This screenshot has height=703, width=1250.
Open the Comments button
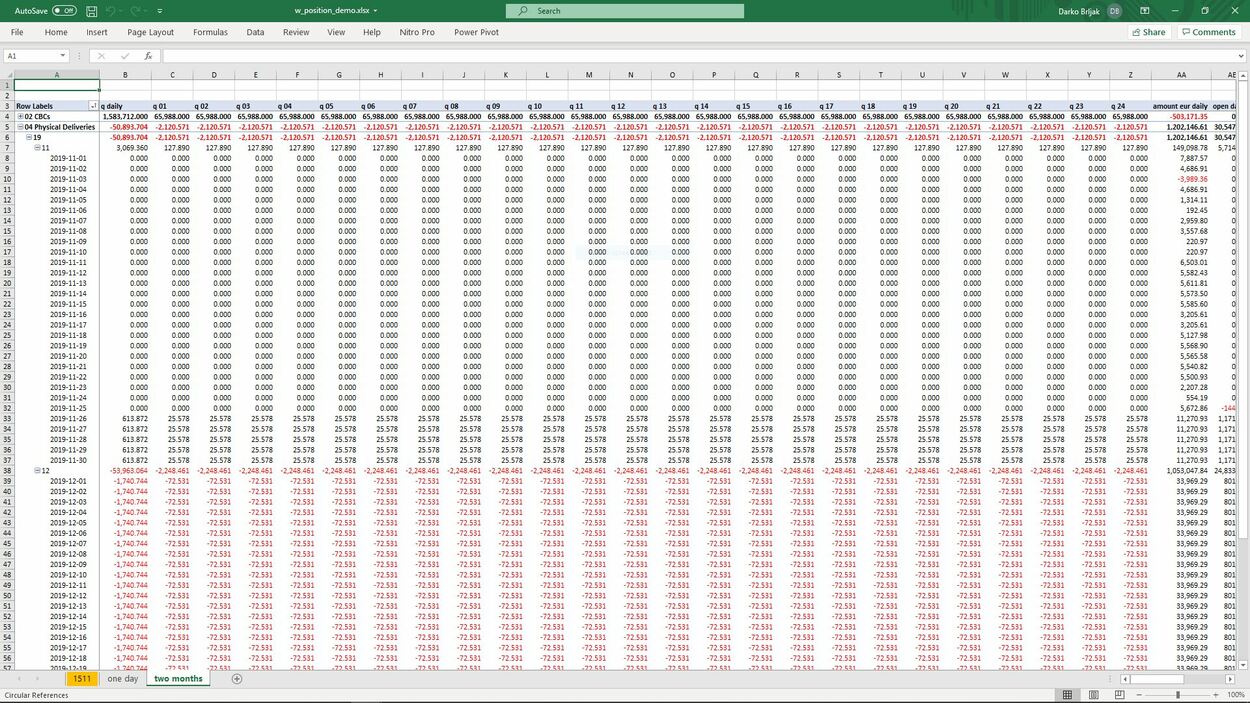click(1208, 32)
